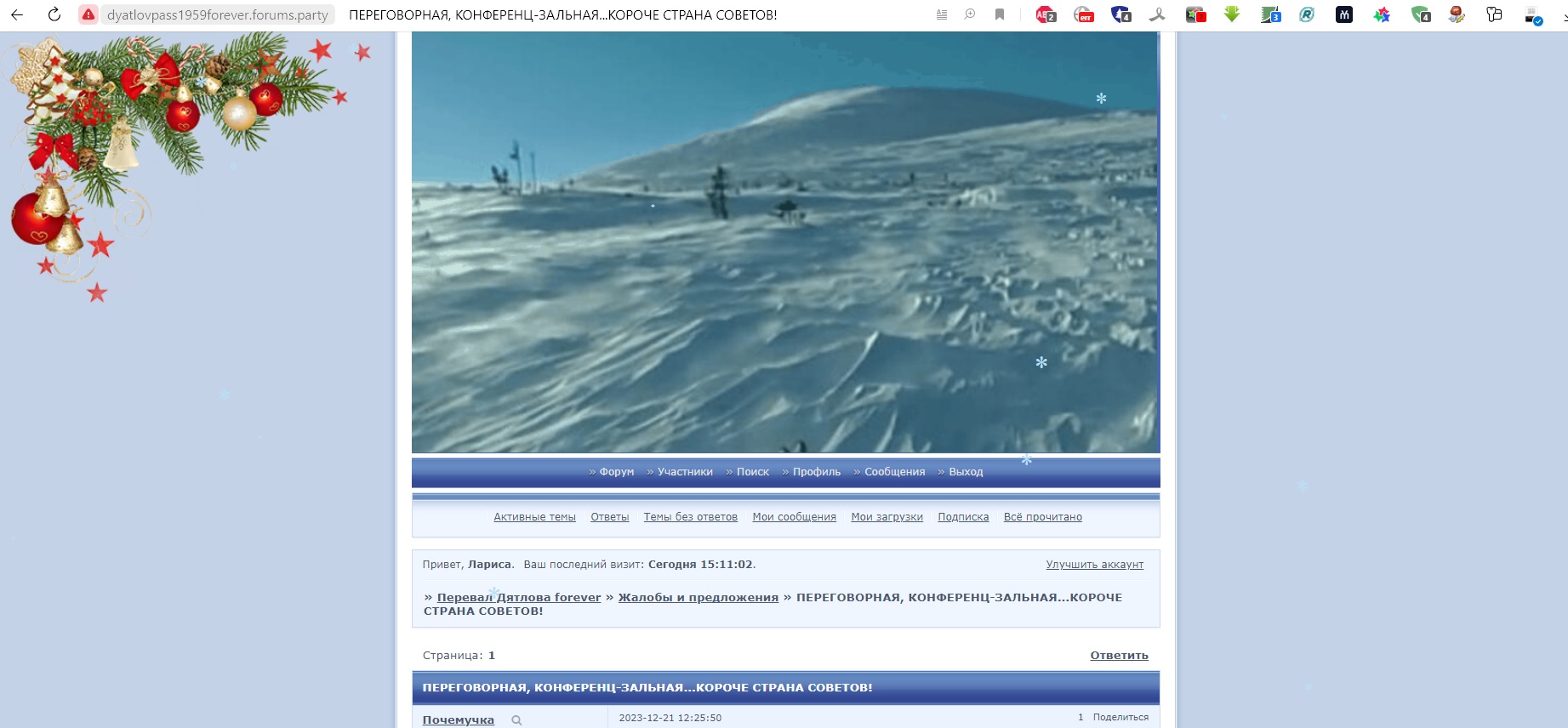Click the person with pencil extension icon

click(1457, 14)
